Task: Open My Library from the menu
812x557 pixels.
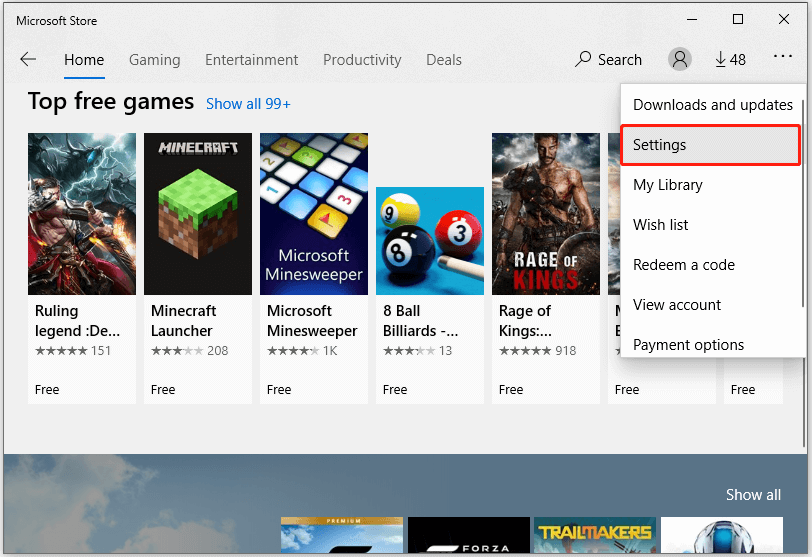Action: point(668,185)
